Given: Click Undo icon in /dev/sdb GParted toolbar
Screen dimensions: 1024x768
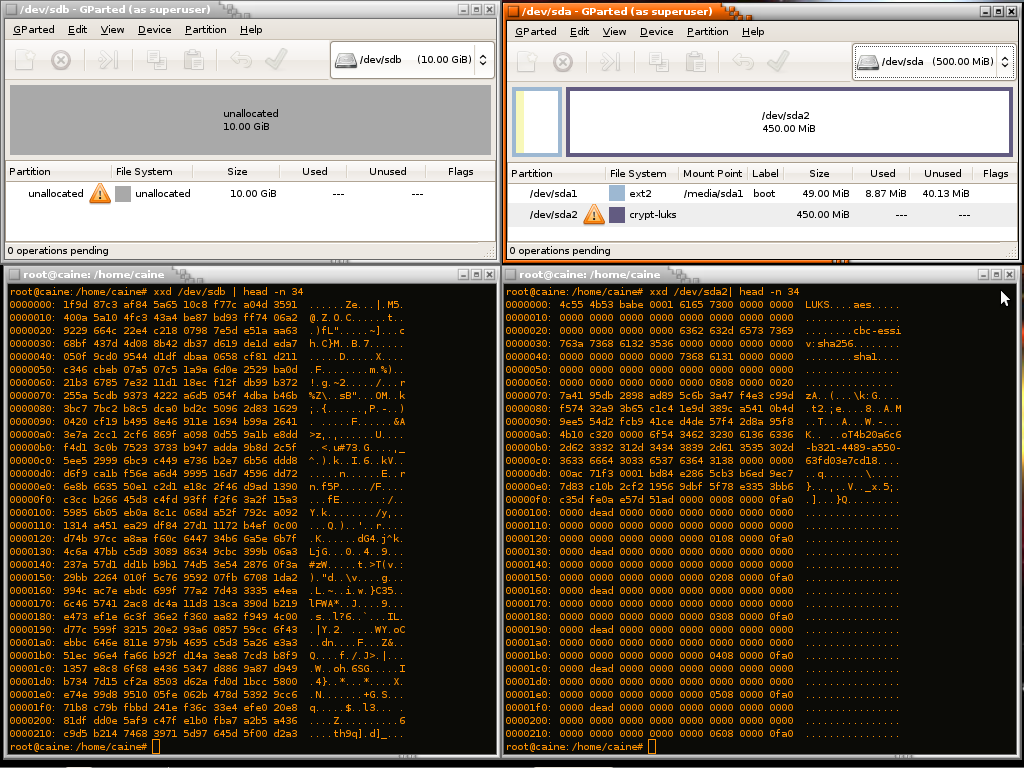Looking at the screenshot, I should (x=241, y=60).
